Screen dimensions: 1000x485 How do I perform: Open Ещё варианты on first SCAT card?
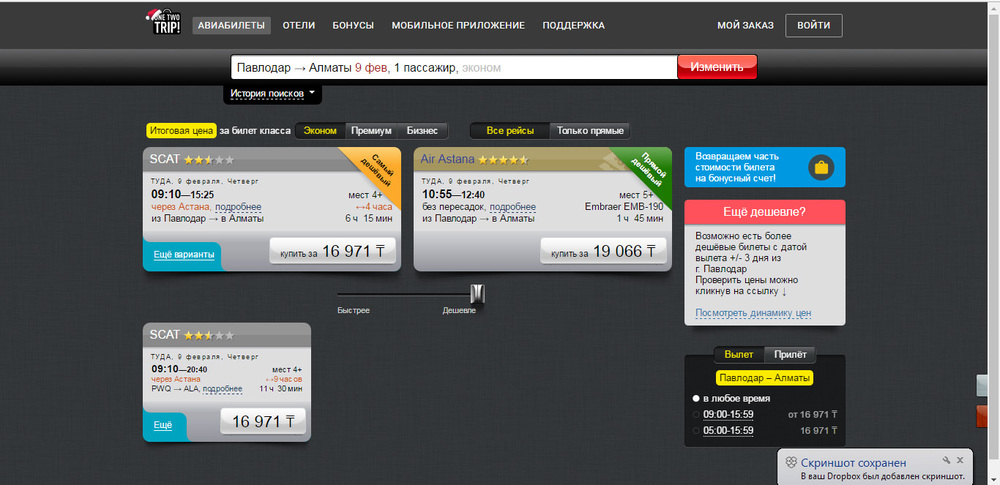click(x=184, y=255)
